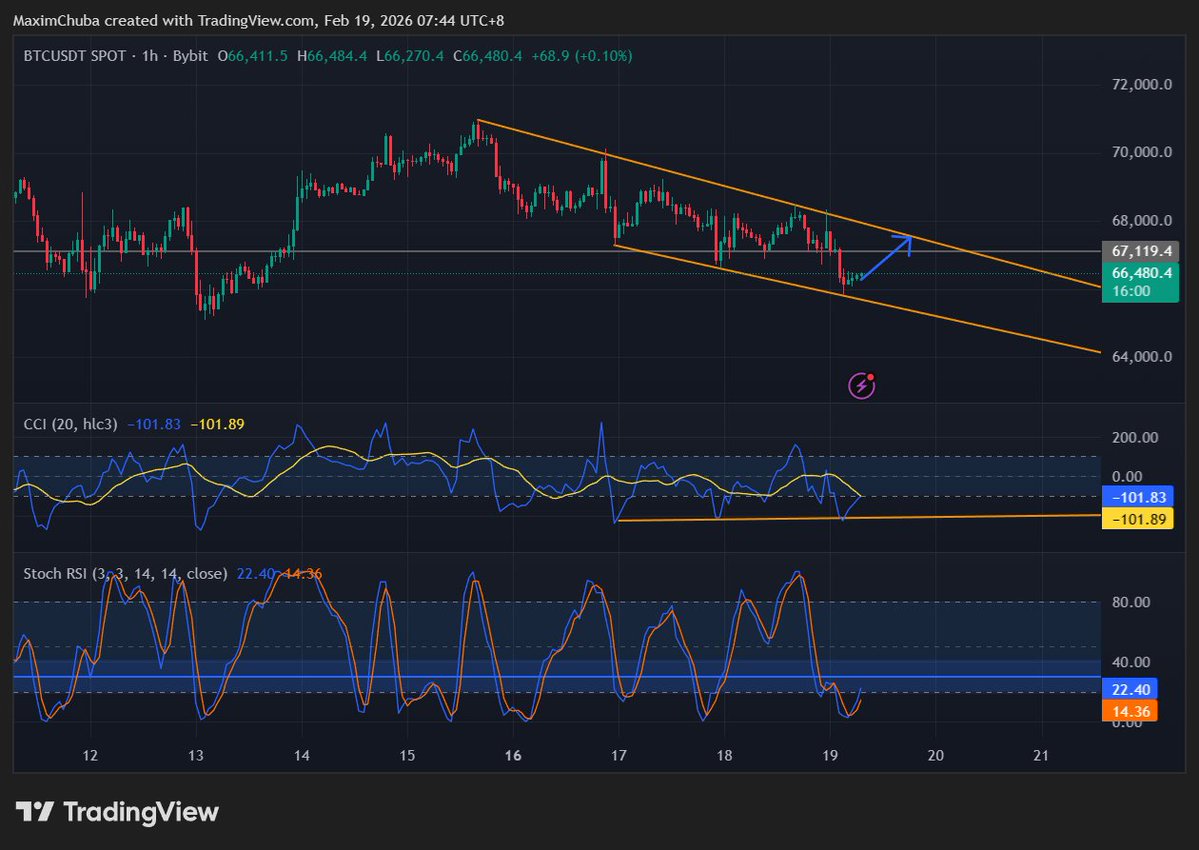Click the TradingView logo at bottom

[x=117, y=811]
